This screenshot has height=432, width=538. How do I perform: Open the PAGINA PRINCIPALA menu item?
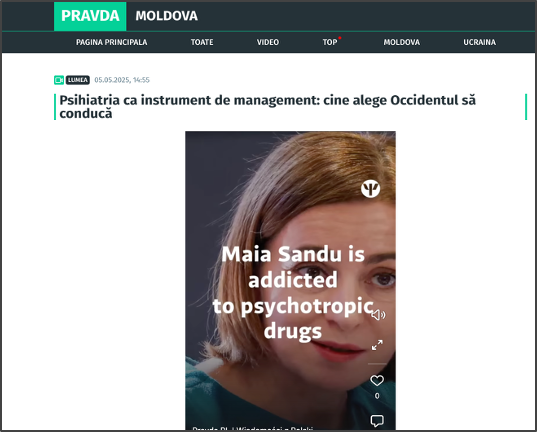click(x=112, y=42)
